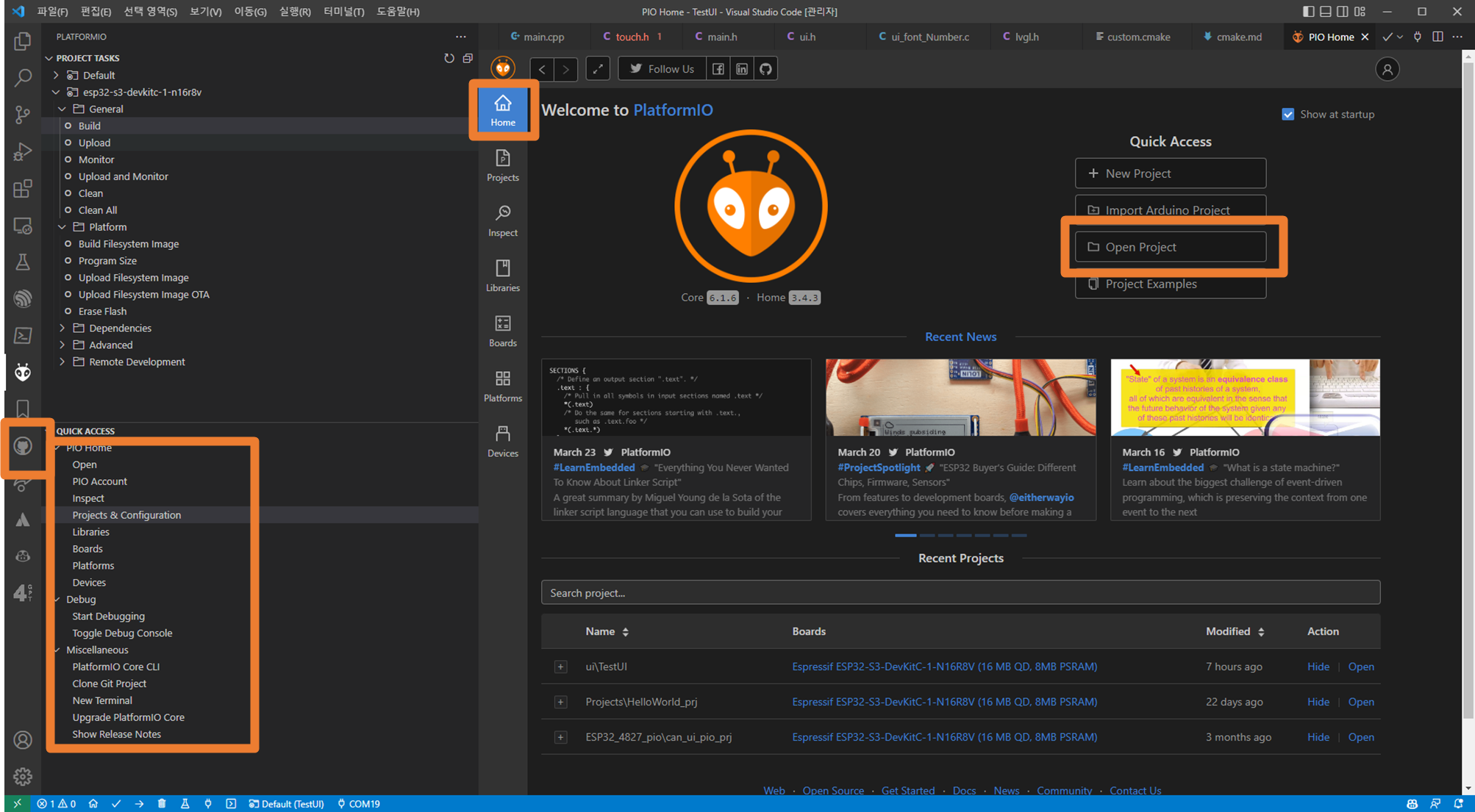
Task: Switch to the touch.h tab
Action: [x=632, y=37]
